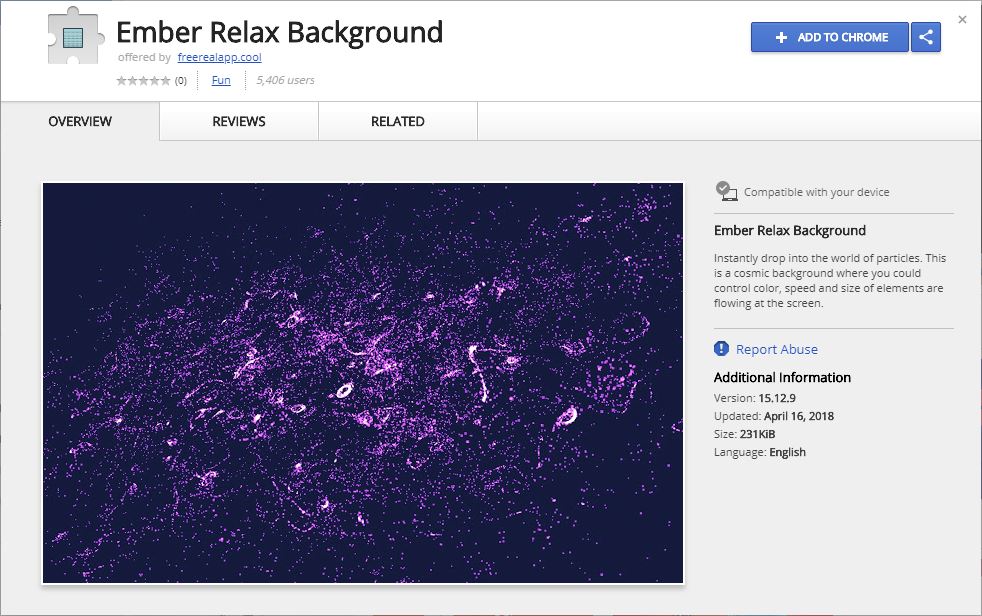
Task: Switch to the Reviews tab
Action: point(239,121)
